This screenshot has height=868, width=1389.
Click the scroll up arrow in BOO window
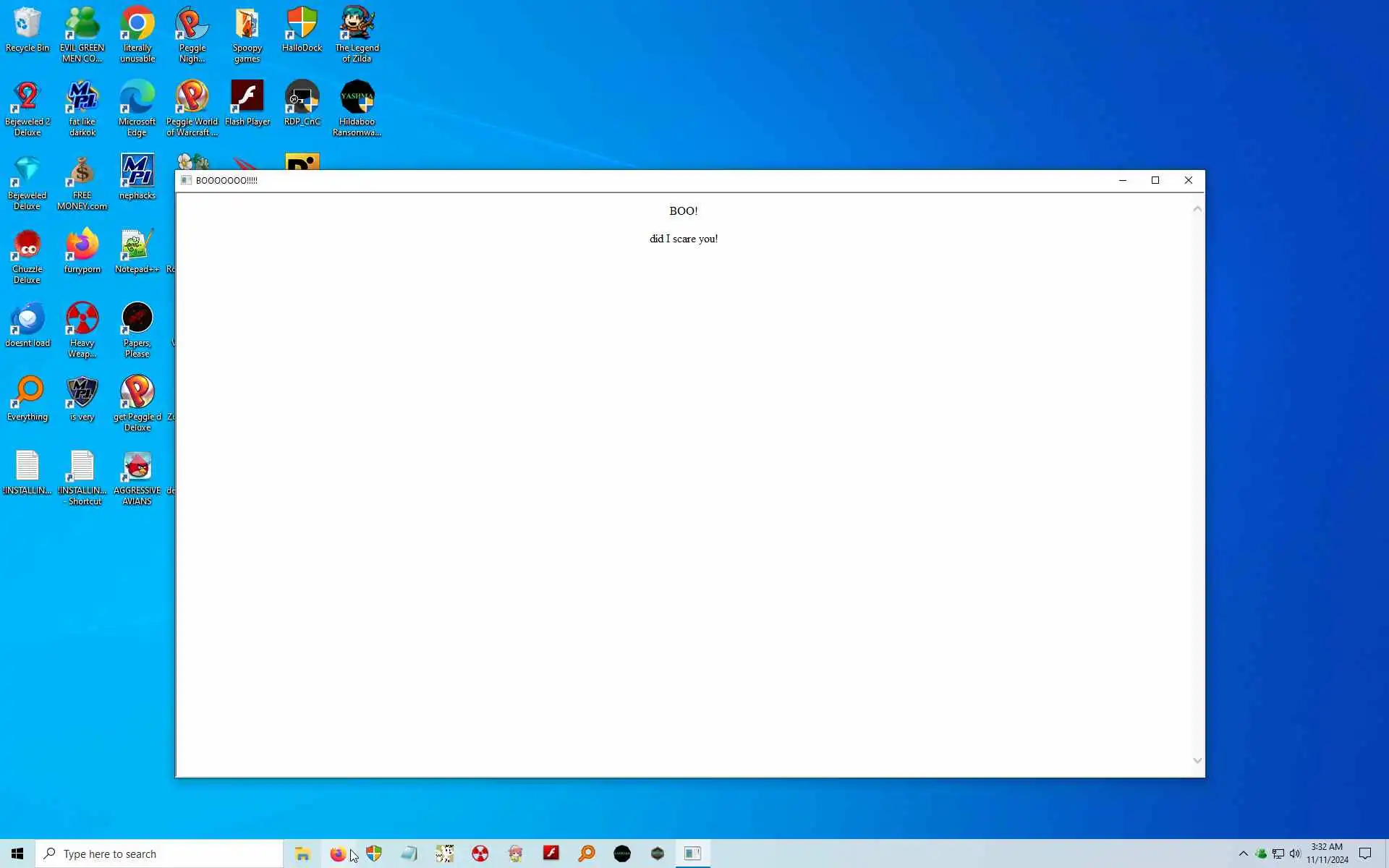coord(1197,209)
